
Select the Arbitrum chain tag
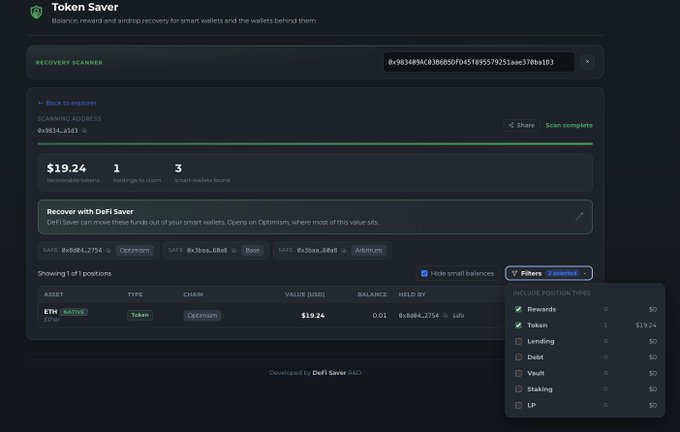click(369, 251)
